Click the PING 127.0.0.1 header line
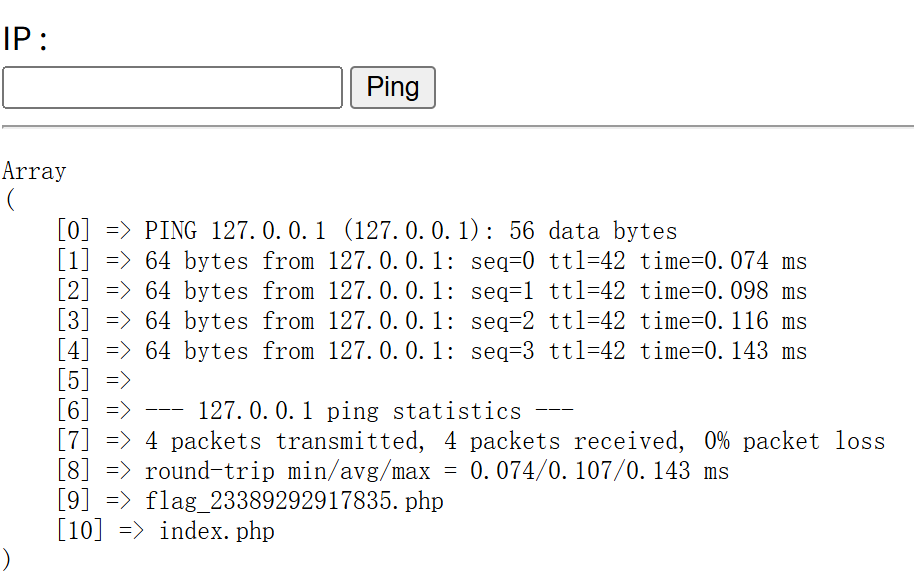Screen dimensions: 914x573 (x=410, y=231)
